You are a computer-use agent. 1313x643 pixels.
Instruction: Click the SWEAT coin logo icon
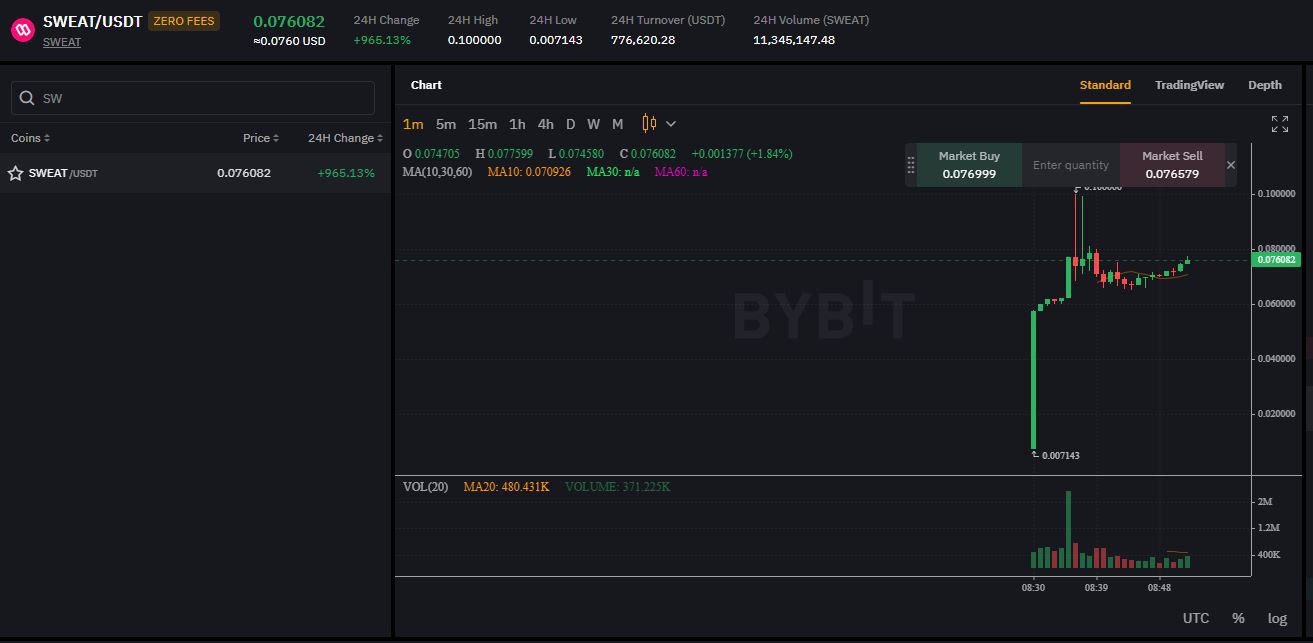(22, 30)
